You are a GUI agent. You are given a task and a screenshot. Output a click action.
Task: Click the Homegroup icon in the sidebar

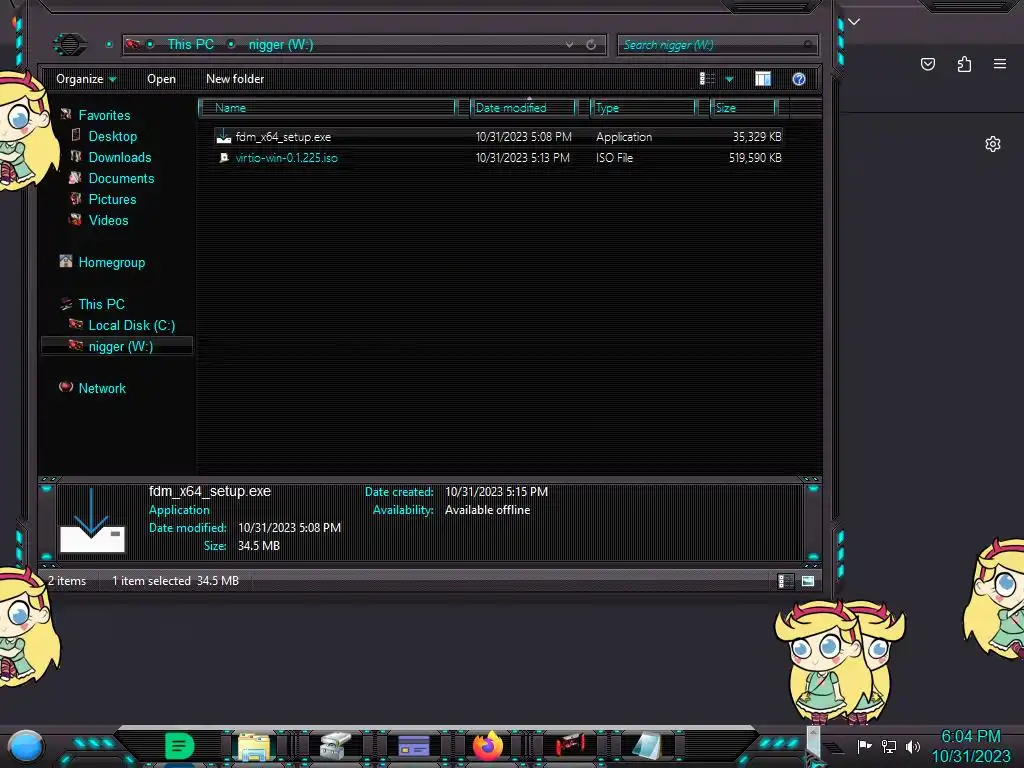(66, 262)
